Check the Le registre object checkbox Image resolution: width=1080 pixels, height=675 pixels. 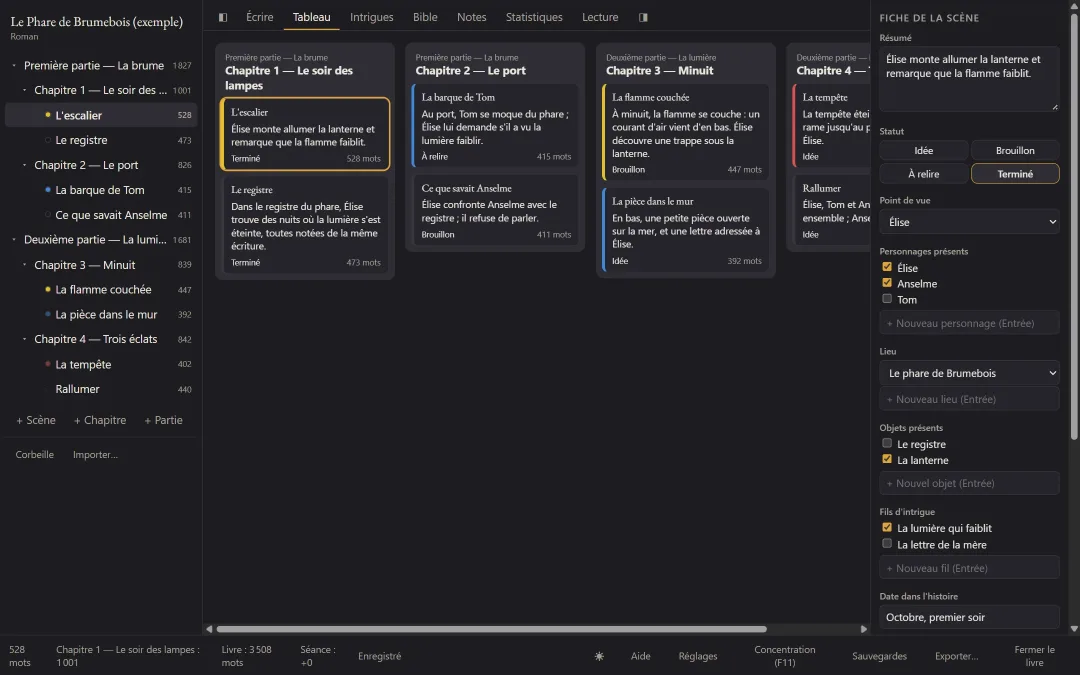[887, 444]
